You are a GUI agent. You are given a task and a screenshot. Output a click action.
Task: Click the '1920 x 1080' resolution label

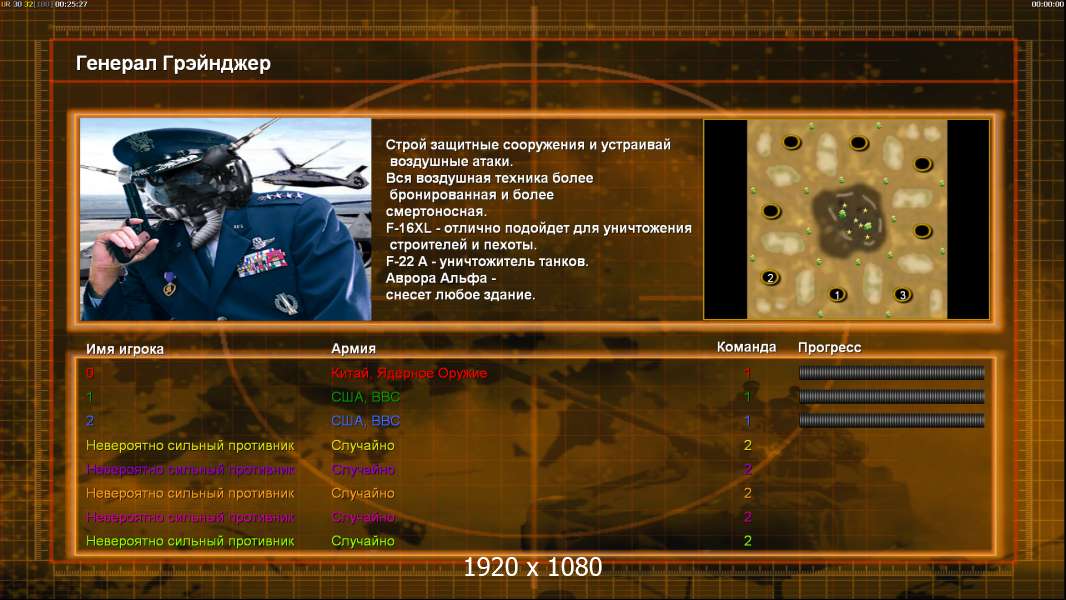pyautogui.click(x=532, y=567)
